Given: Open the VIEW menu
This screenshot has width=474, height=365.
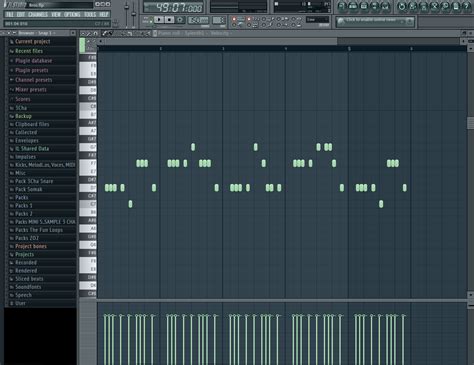Looking at the screenshot, I should (56, 14).
